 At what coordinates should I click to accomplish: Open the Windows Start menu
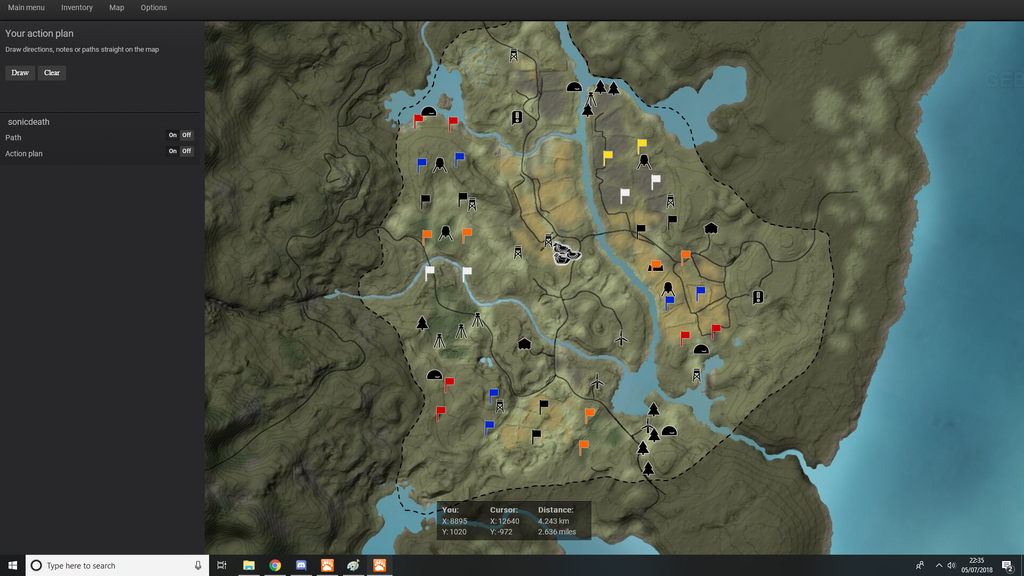(12, 566)
